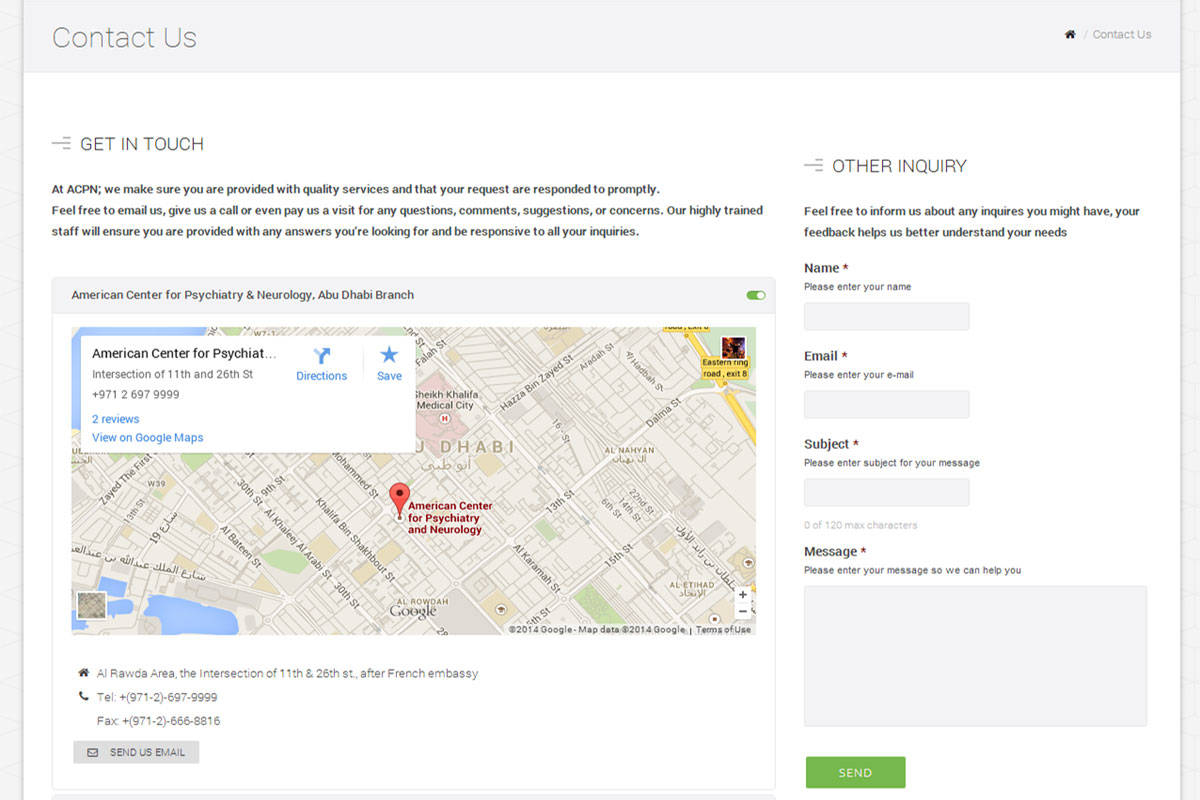Click the fax number +(971-2)-666-8816
Screen dimensions: 1200x800
(x=171, y=721)
